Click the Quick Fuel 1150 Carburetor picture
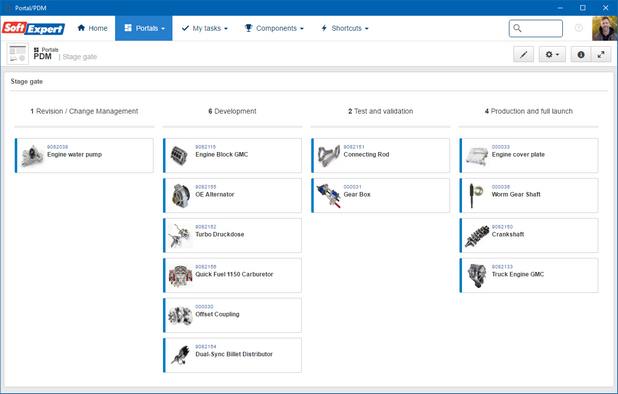The width and height of the screenshot is (618, 394). point(181,275)
